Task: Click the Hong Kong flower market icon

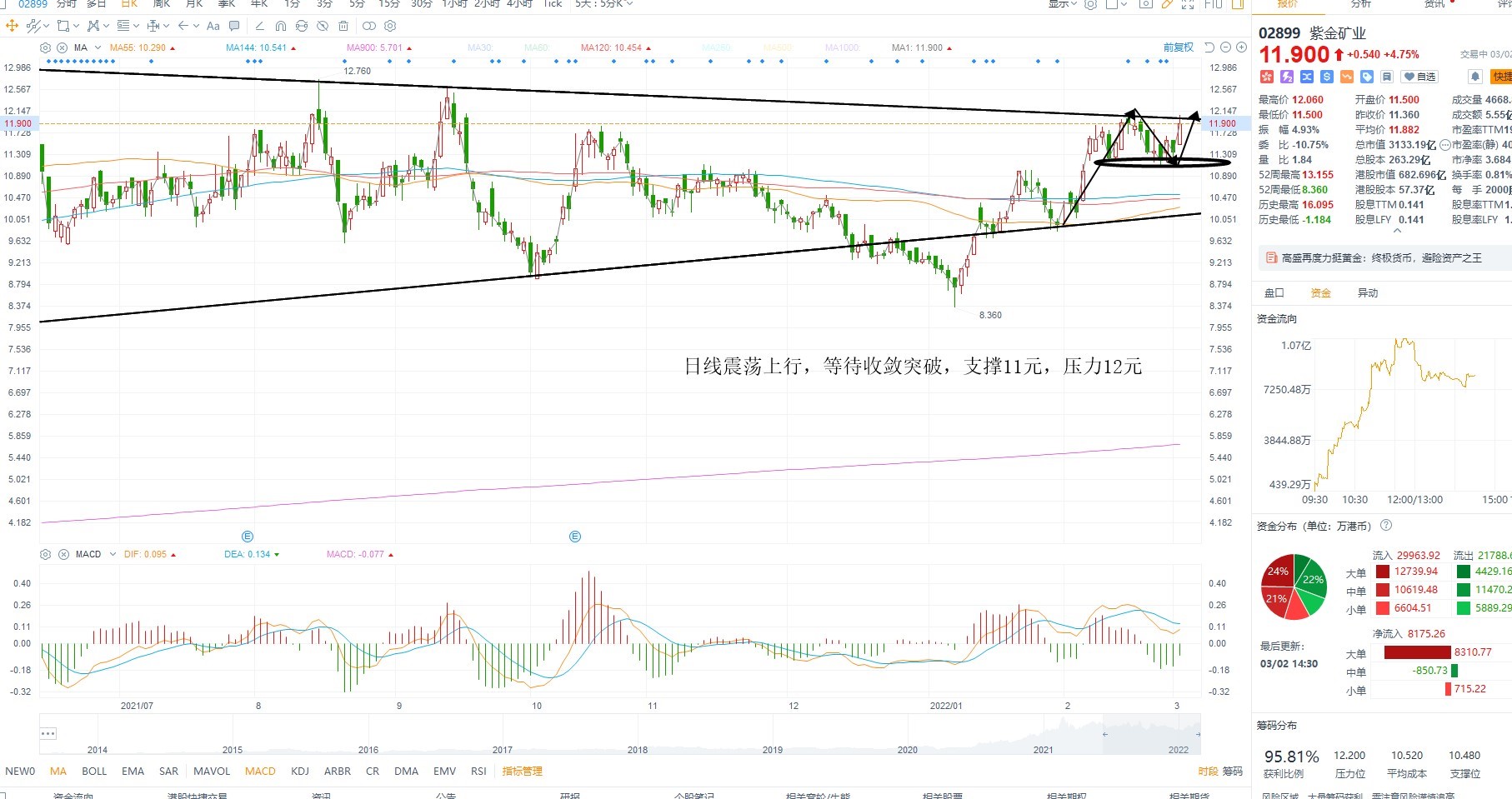Action: click(x=1267, y=77)
